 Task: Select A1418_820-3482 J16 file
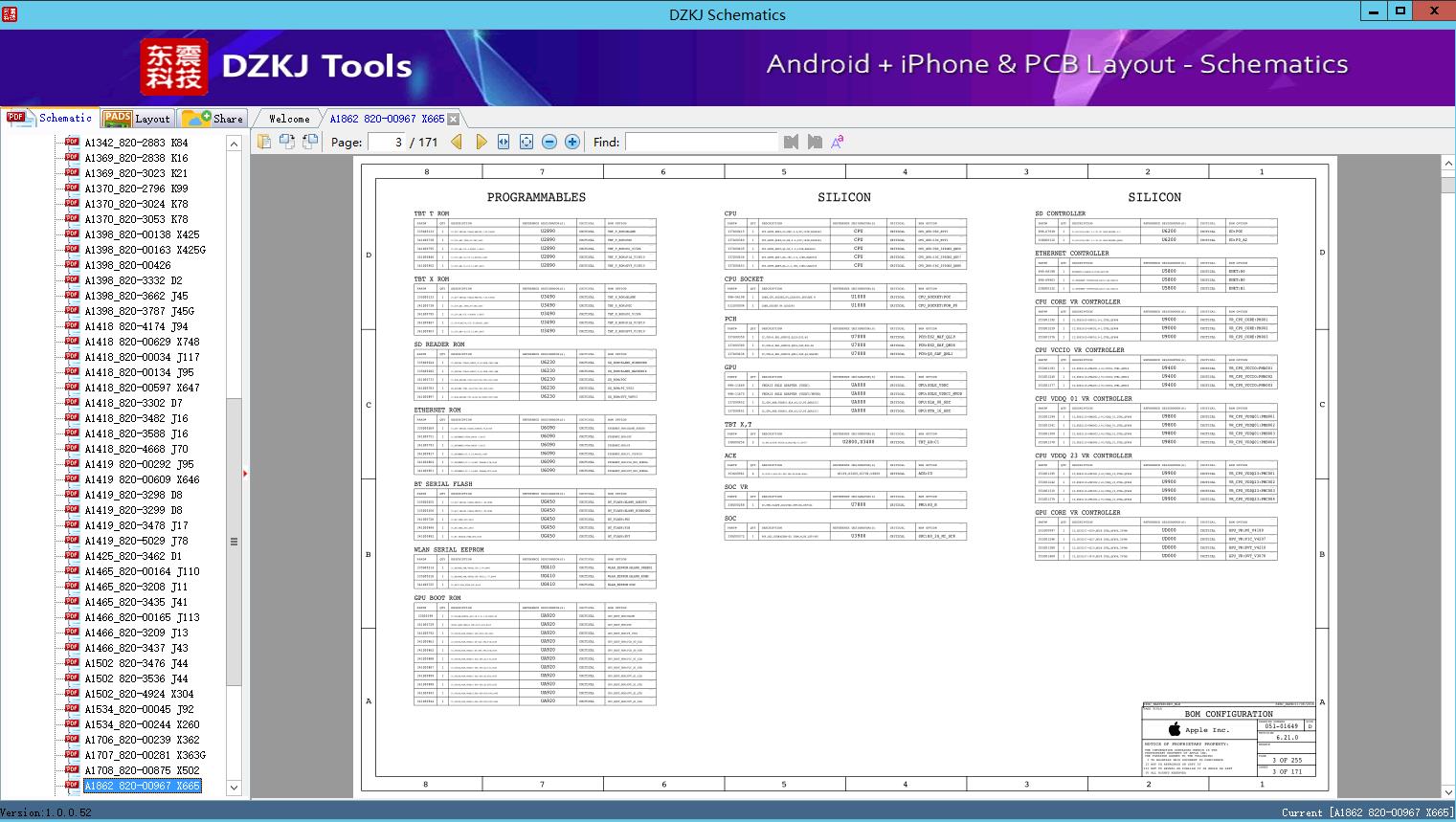point(136,418)
